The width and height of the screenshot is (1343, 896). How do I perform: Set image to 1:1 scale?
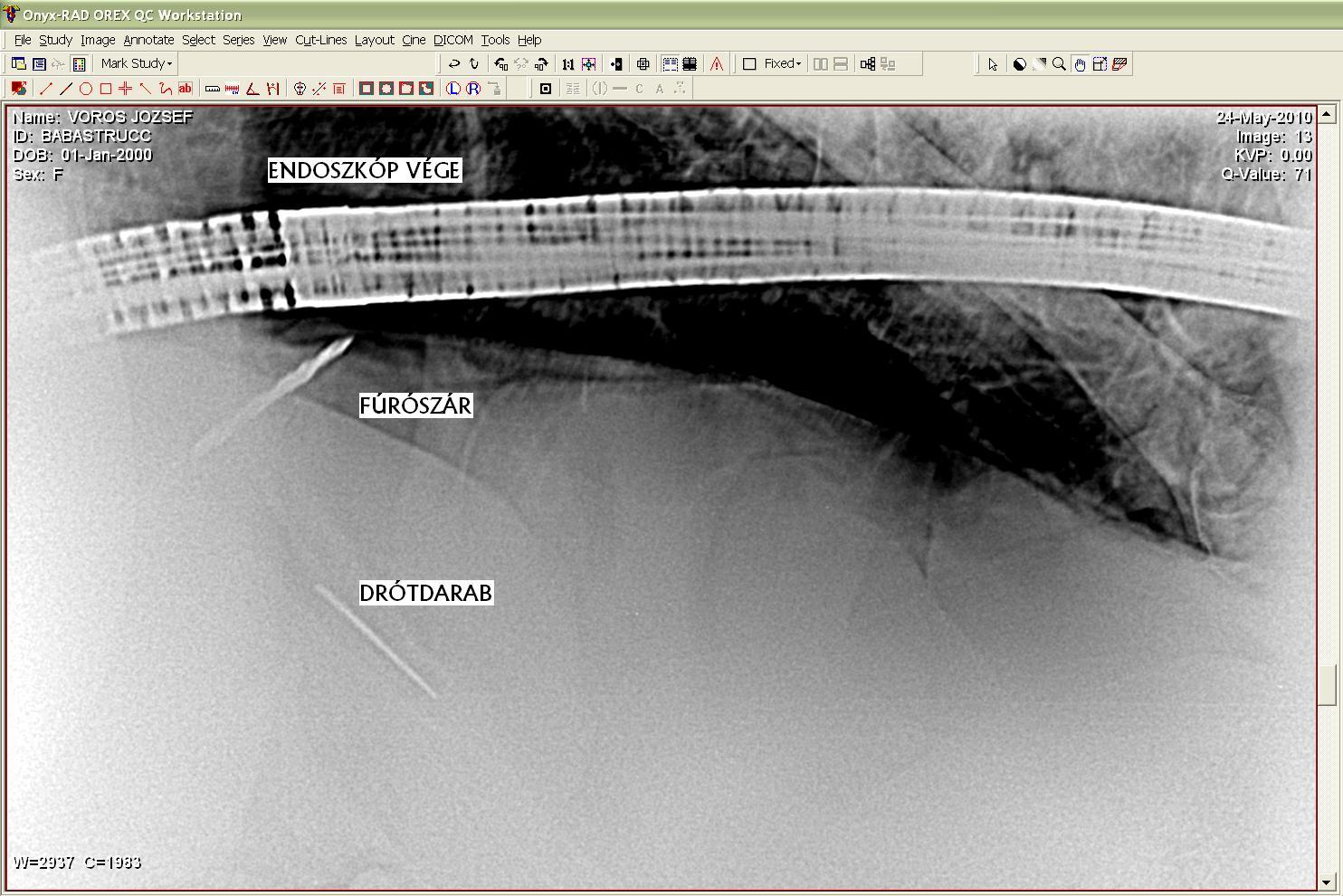click(567, 63)
